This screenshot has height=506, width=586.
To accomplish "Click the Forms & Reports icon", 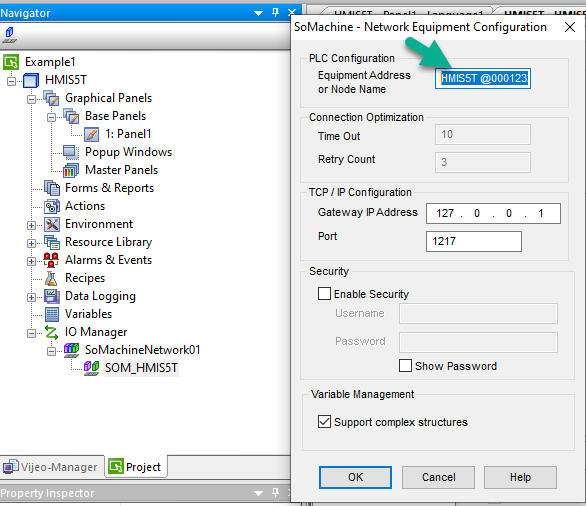I will pyautogui.click(x=52, y=188).
